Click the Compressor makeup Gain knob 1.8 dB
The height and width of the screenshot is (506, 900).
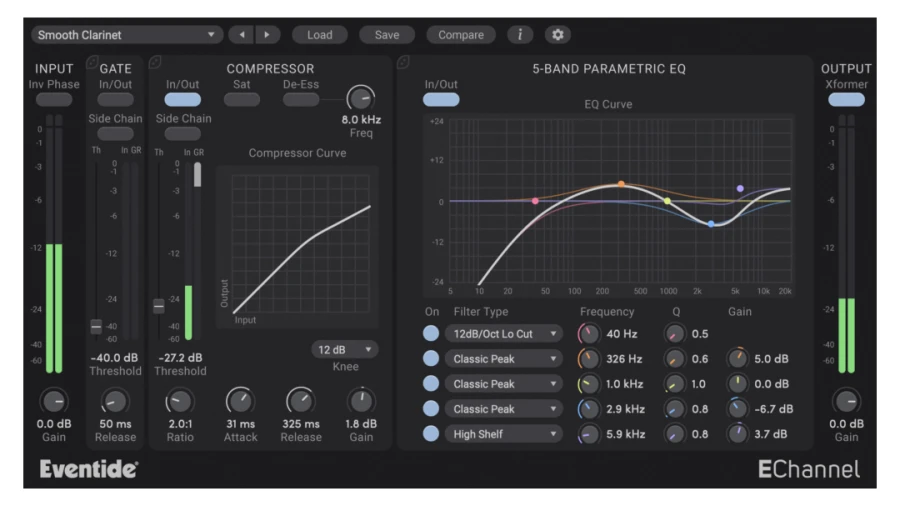click(x=361, y=402)
